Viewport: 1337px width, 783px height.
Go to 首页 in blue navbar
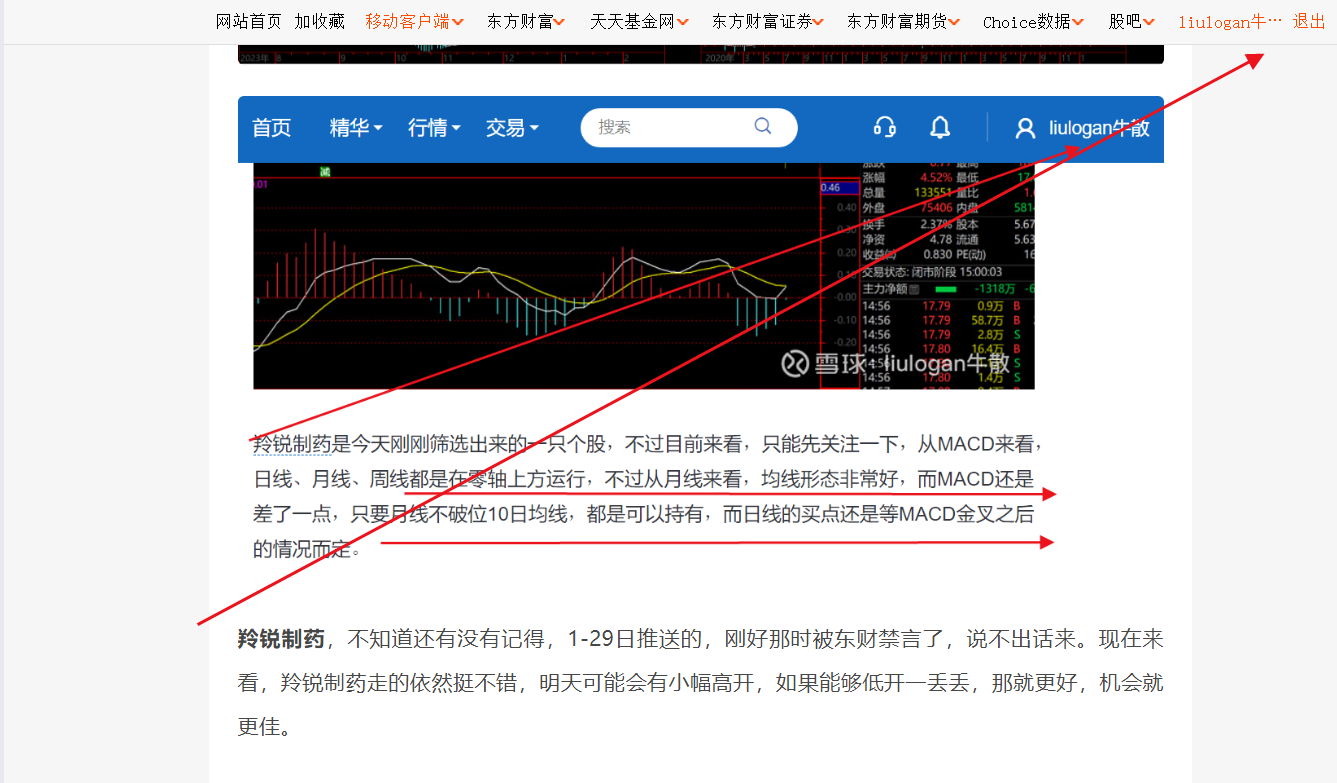(271, 128)
